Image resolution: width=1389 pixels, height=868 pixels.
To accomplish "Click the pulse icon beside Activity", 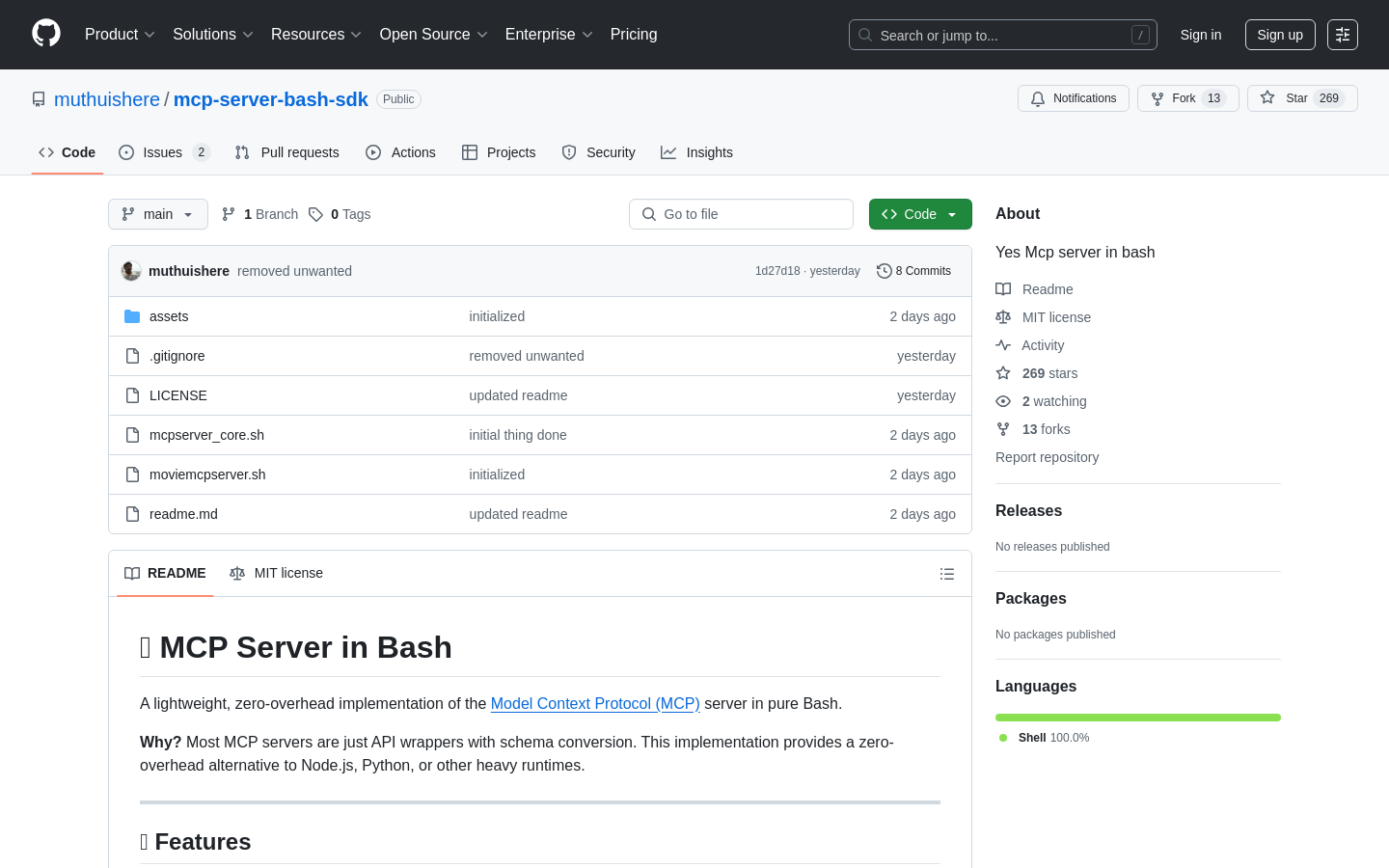I will click(x=1003, y=345).
